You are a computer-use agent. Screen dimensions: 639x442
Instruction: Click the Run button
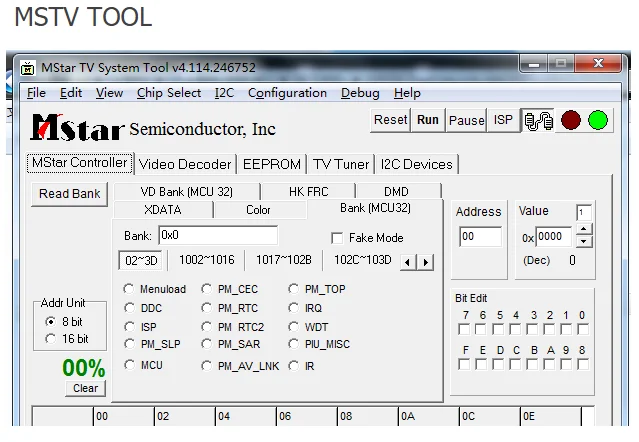(427, 120)
